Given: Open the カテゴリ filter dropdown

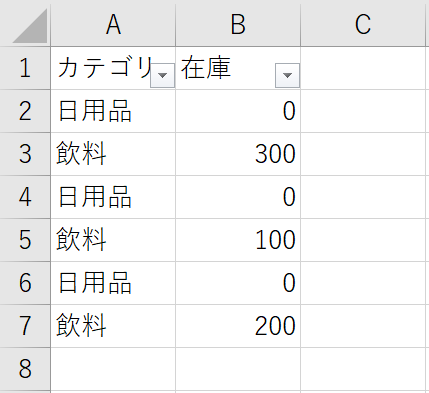Looking at the screenshot, I should (162, 75).
